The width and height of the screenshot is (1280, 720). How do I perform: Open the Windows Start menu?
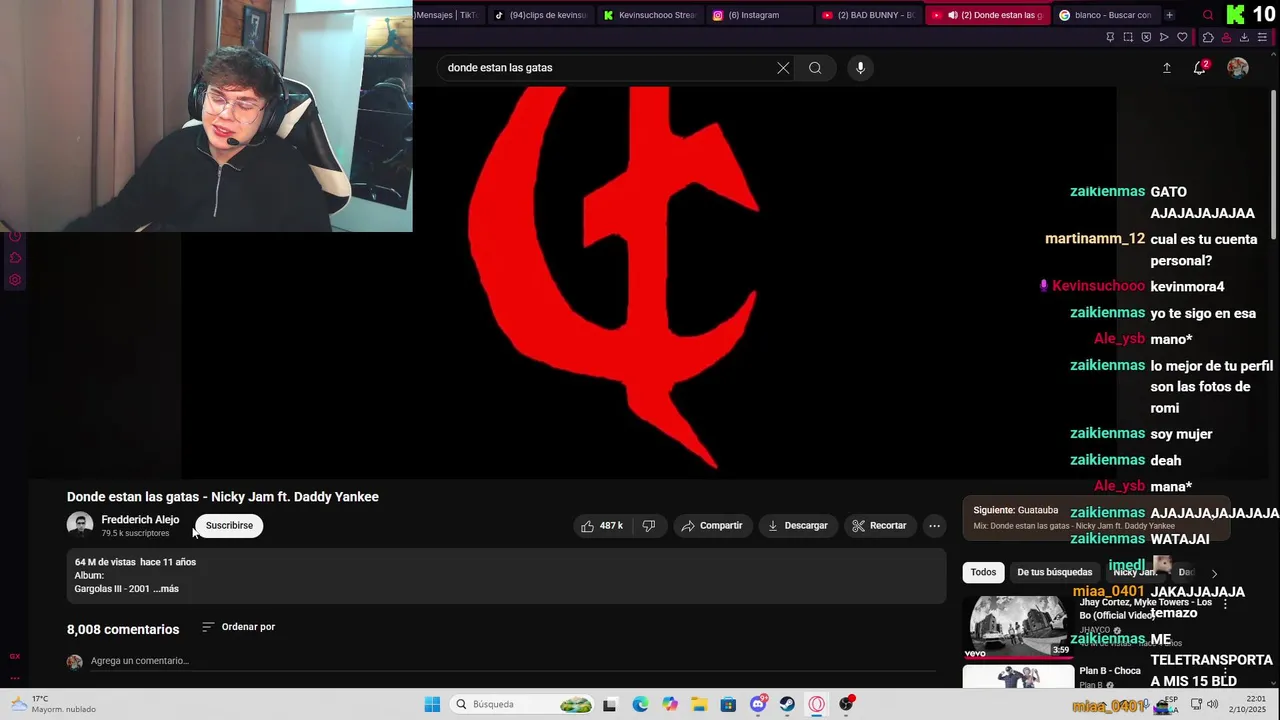432,704
